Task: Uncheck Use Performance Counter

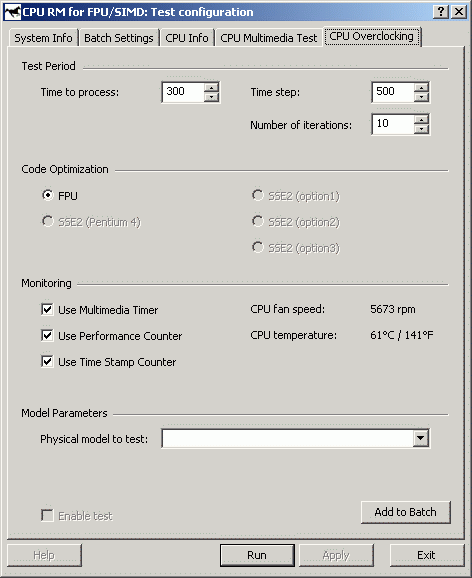Action: point(47,335)
